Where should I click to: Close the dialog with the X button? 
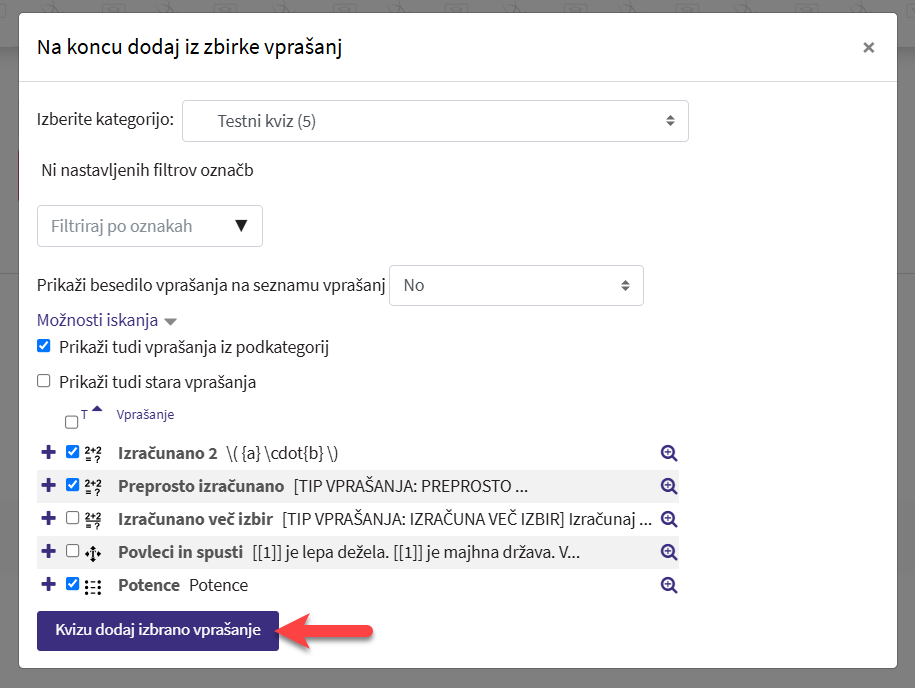click(868, 47)
